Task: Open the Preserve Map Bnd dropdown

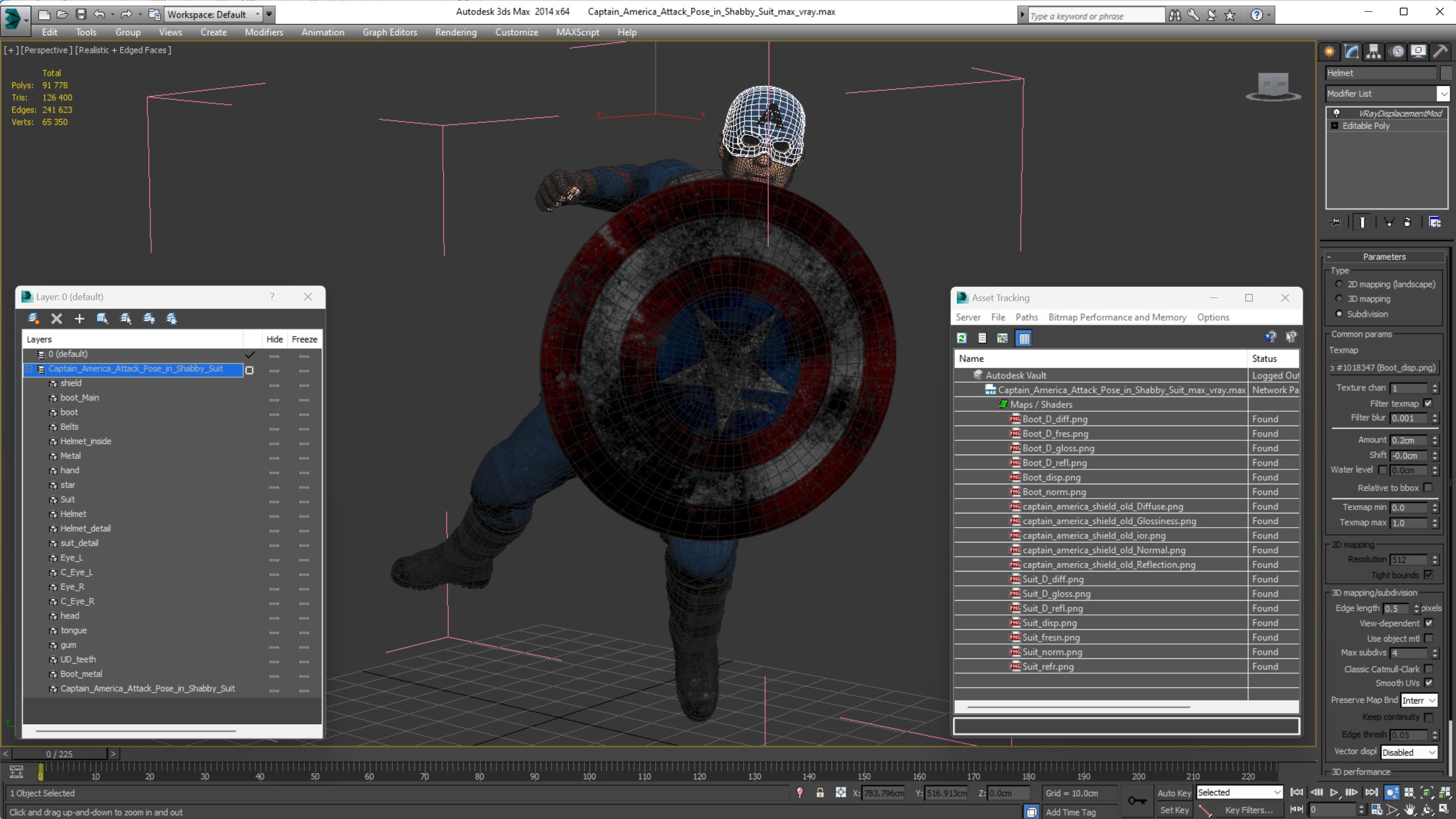Action: click(1419, 700)
